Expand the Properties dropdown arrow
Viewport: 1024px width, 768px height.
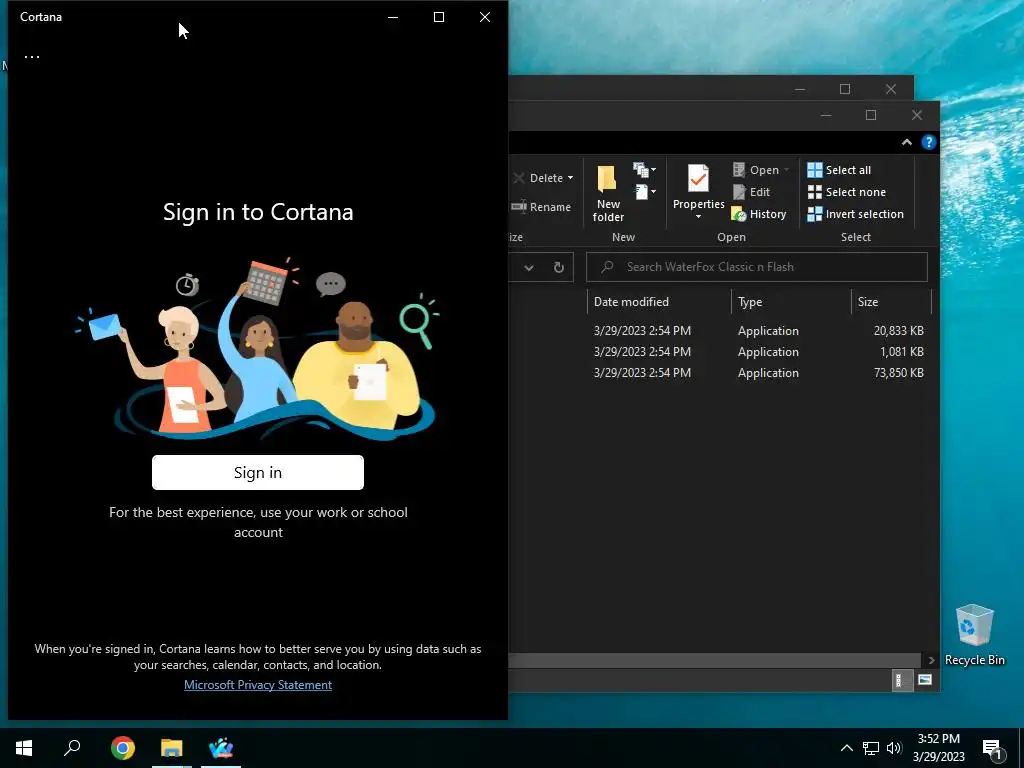pyautogui.click(x=698, y=217)
